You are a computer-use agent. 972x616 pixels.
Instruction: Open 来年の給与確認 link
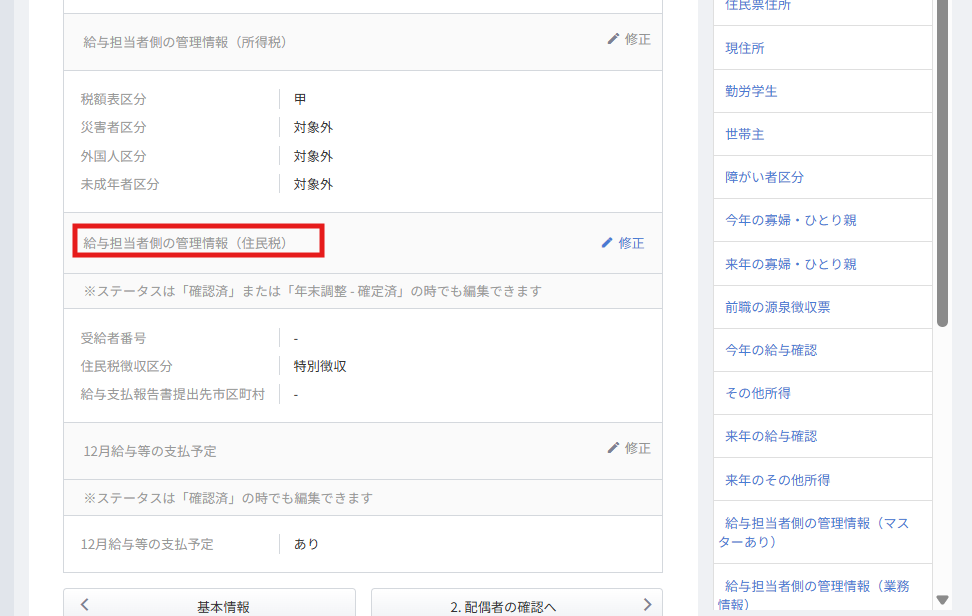(771, 436)
